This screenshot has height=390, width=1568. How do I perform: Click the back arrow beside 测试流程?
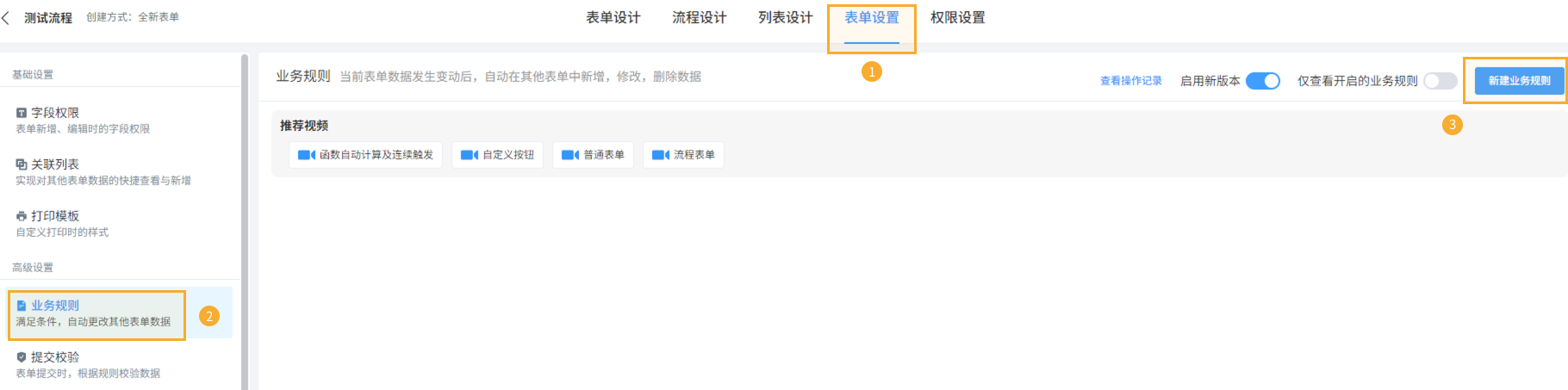pos(6,18)
